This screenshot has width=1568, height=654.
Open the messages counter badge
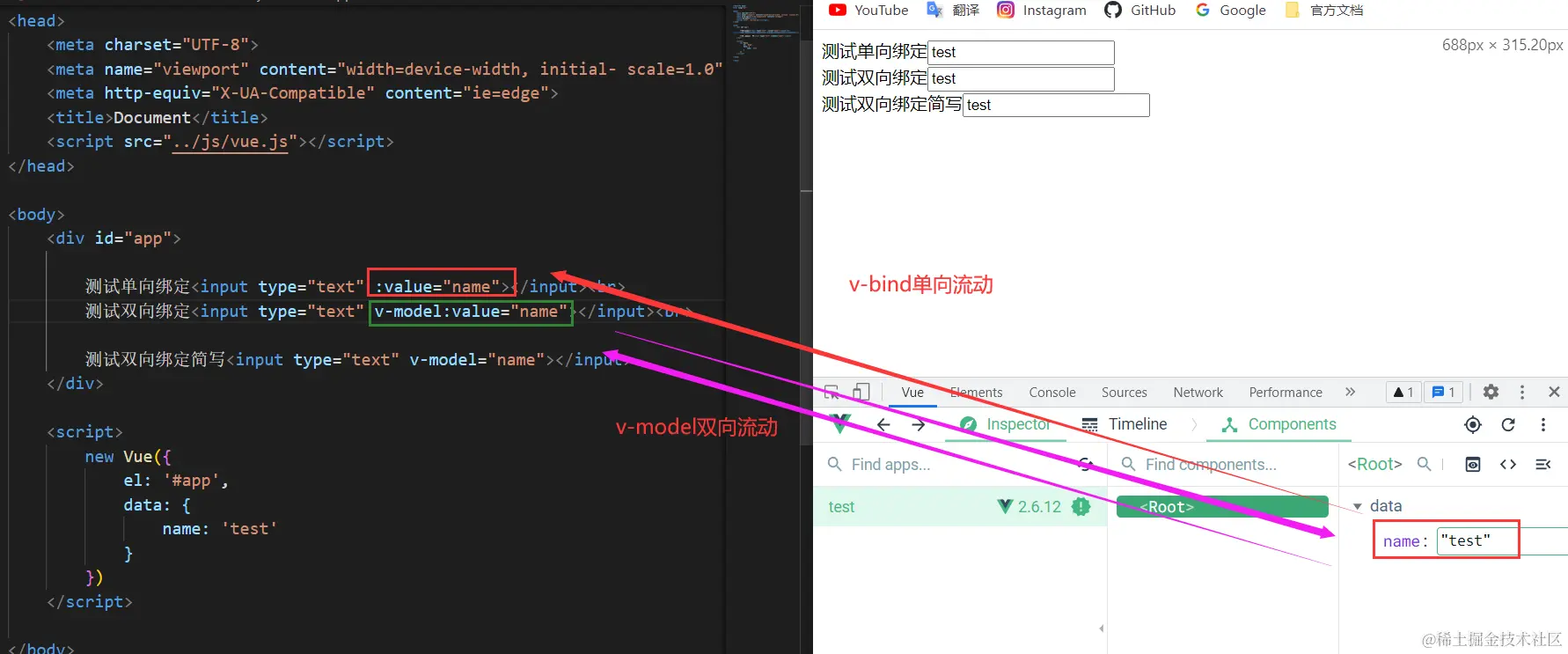[1444, 393]
